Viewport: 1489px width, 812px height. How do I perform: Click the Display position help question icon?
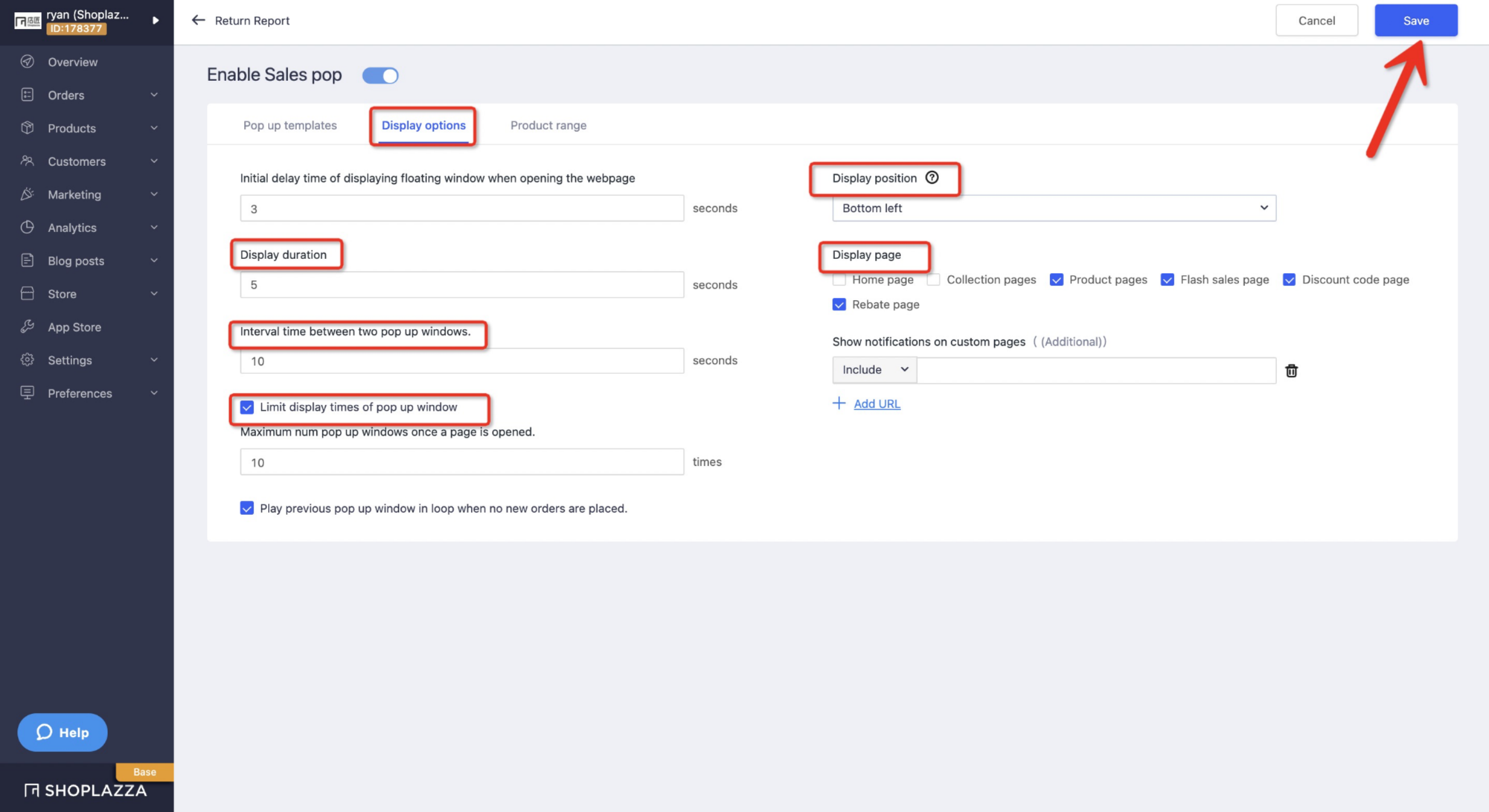click(932, 177)
